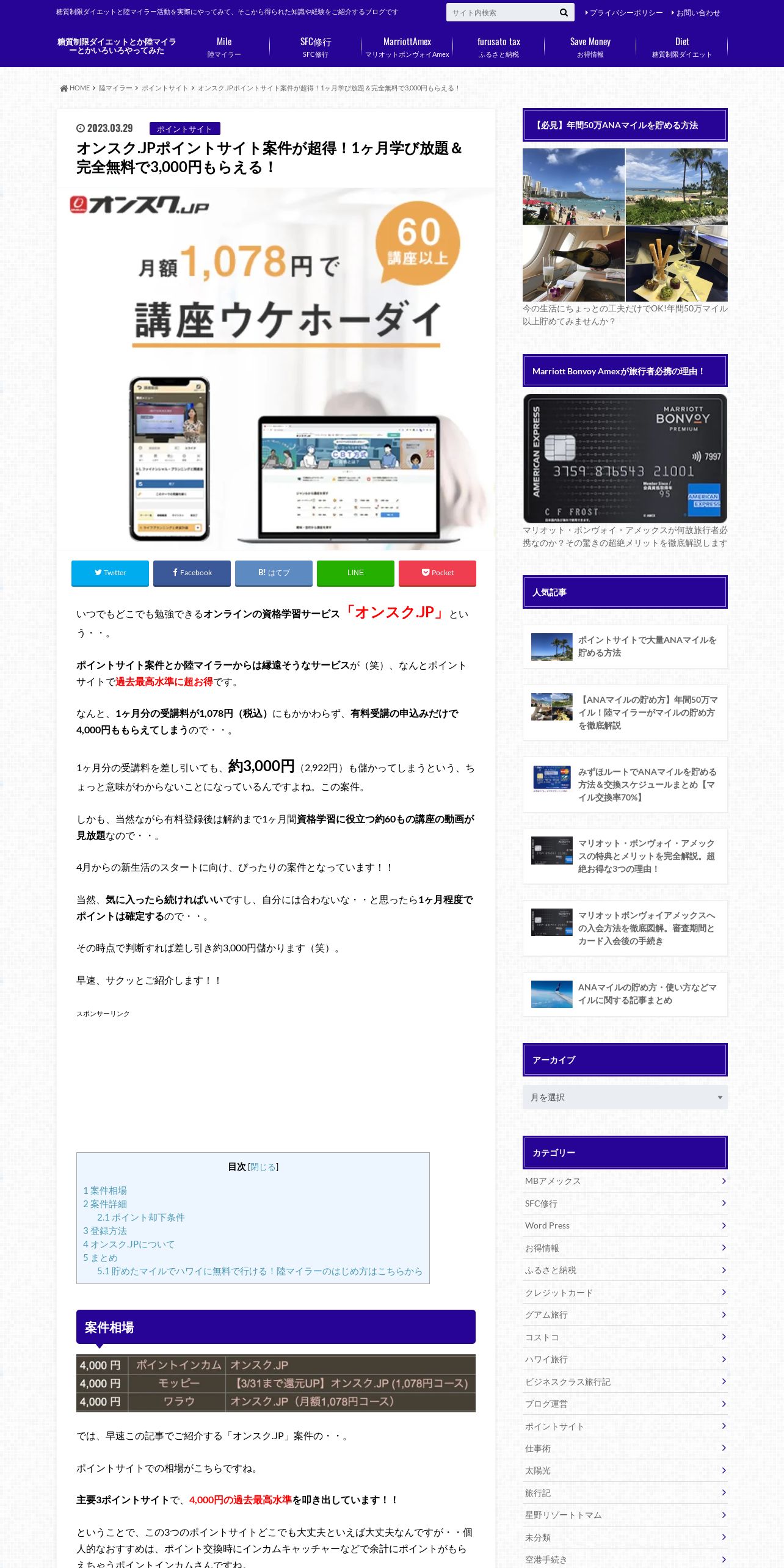
Task: Click the ポイントサイト category tag
Action: pos(184,129)
